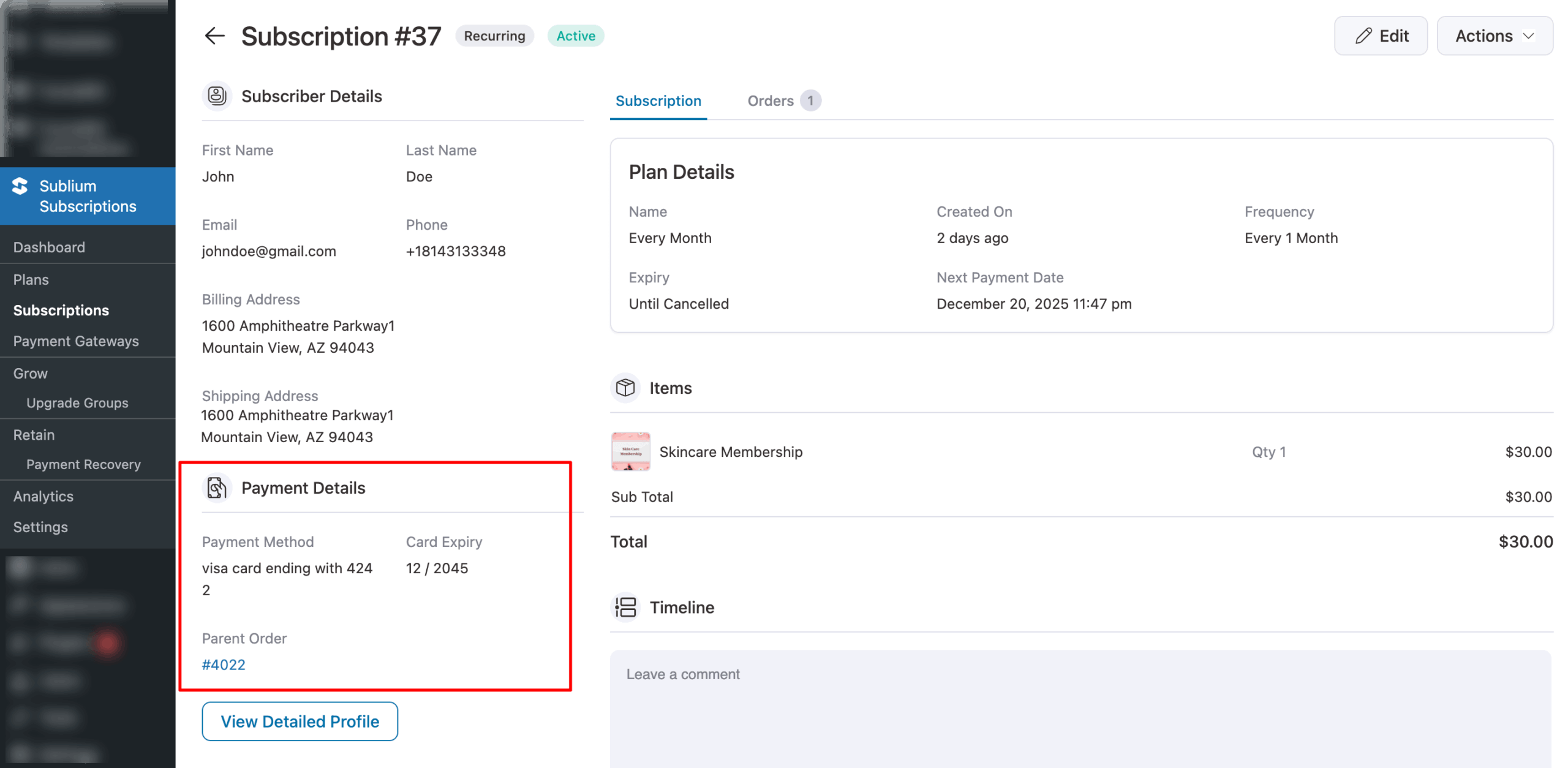Click the Timeline icon

point(625,607)
